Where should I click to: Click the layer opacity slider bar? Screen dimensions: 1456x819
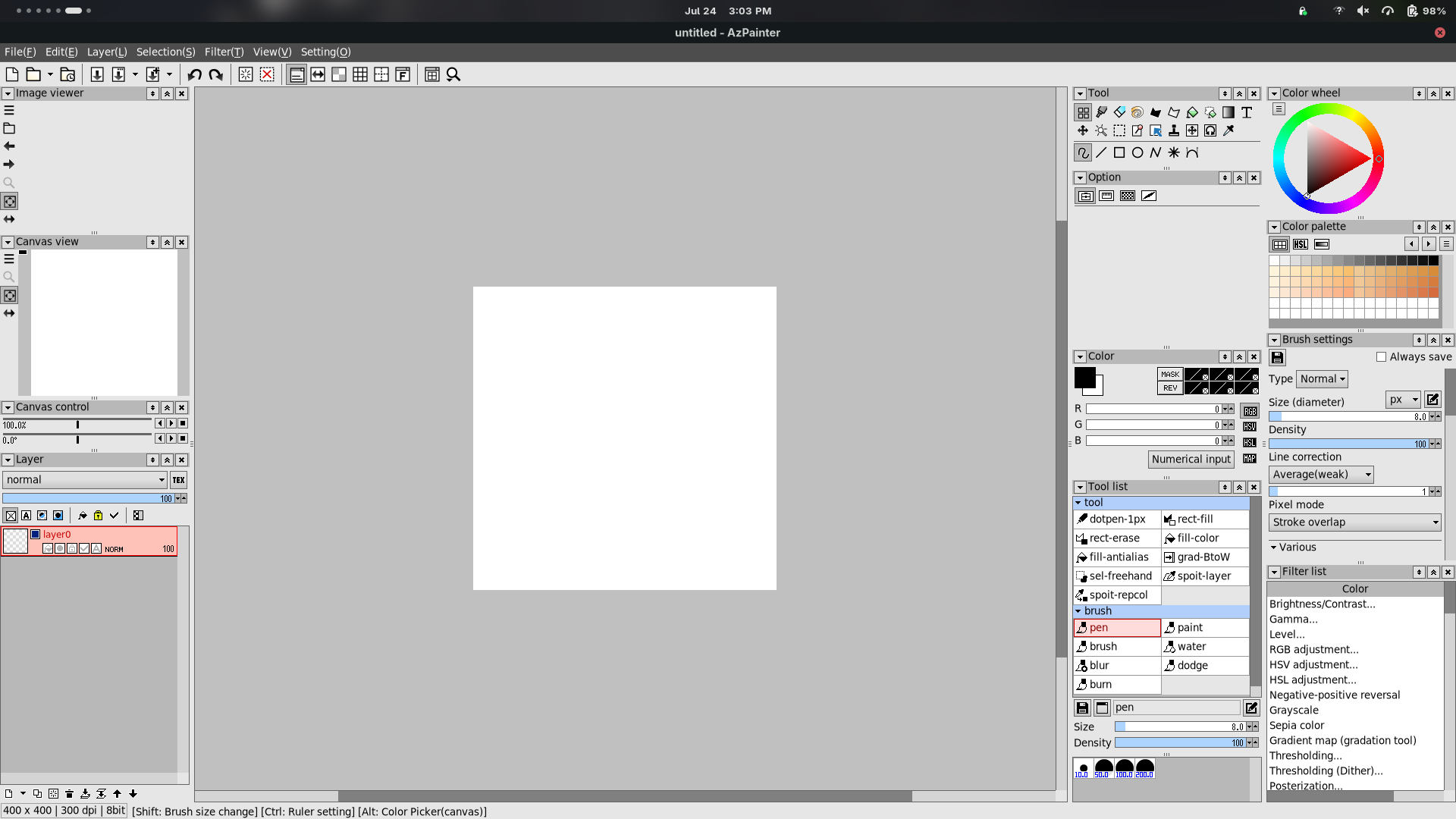click(x=89, y=499)
